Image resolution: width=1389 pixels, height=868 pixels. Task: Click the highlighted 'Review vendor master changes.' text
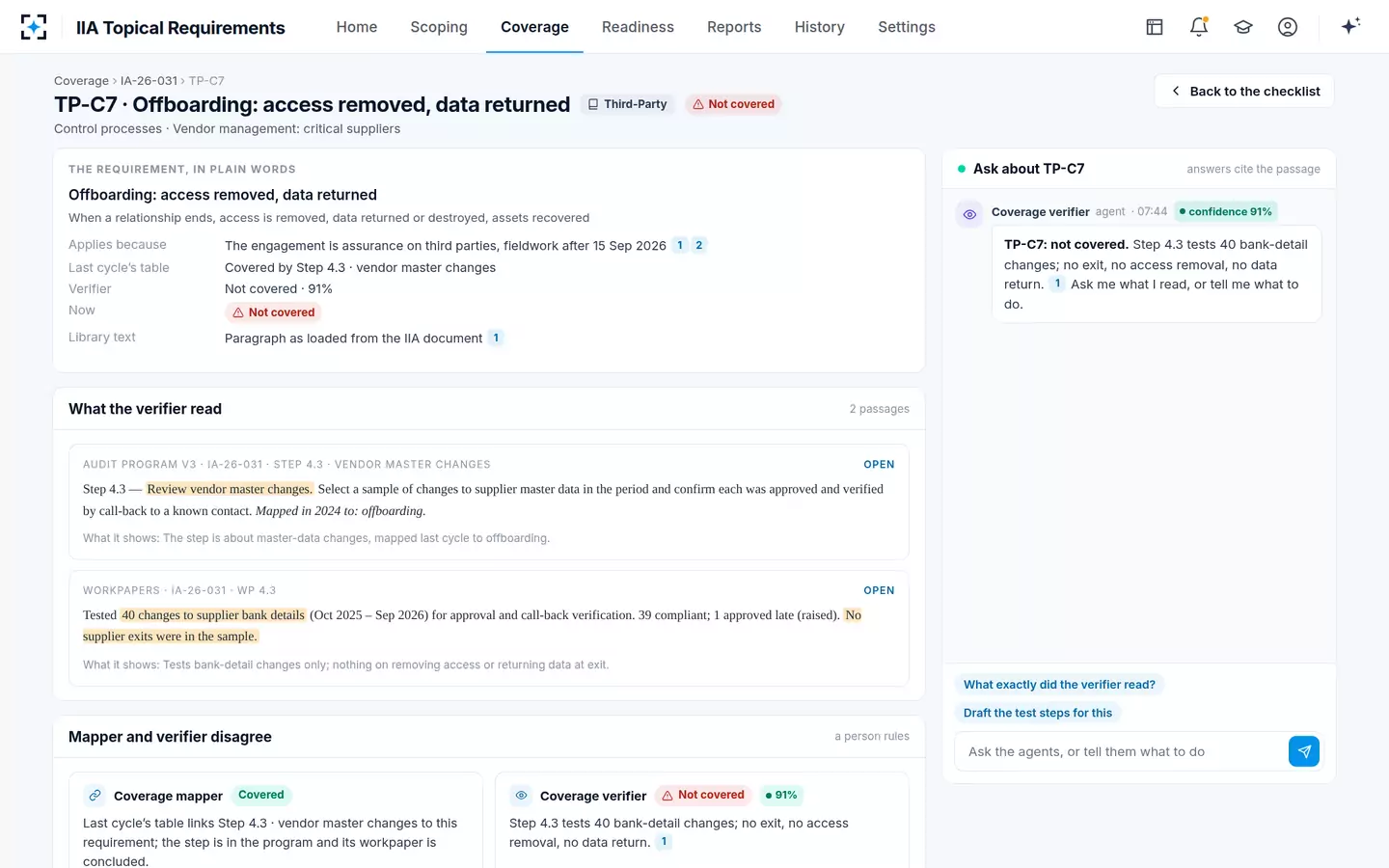tap(230, 489)
